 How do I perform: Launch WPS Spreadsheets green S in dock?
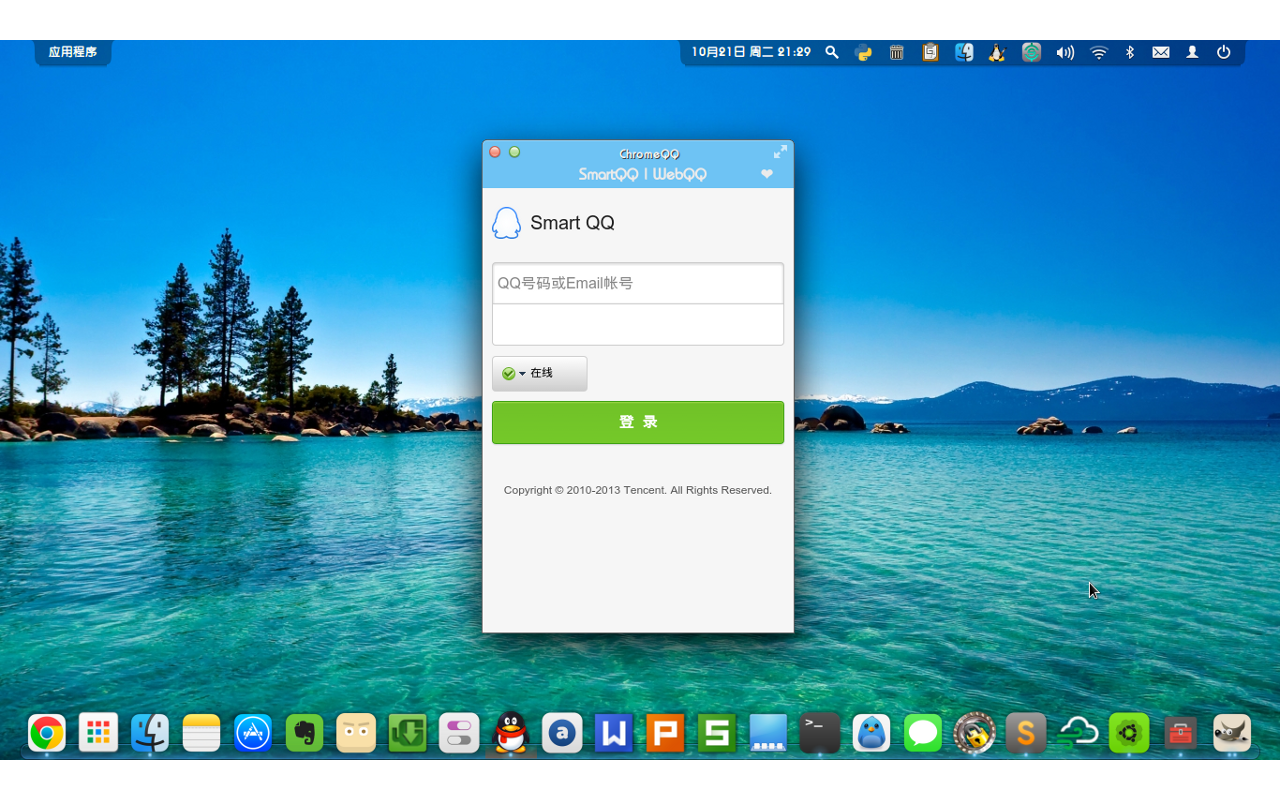[717, 733]
